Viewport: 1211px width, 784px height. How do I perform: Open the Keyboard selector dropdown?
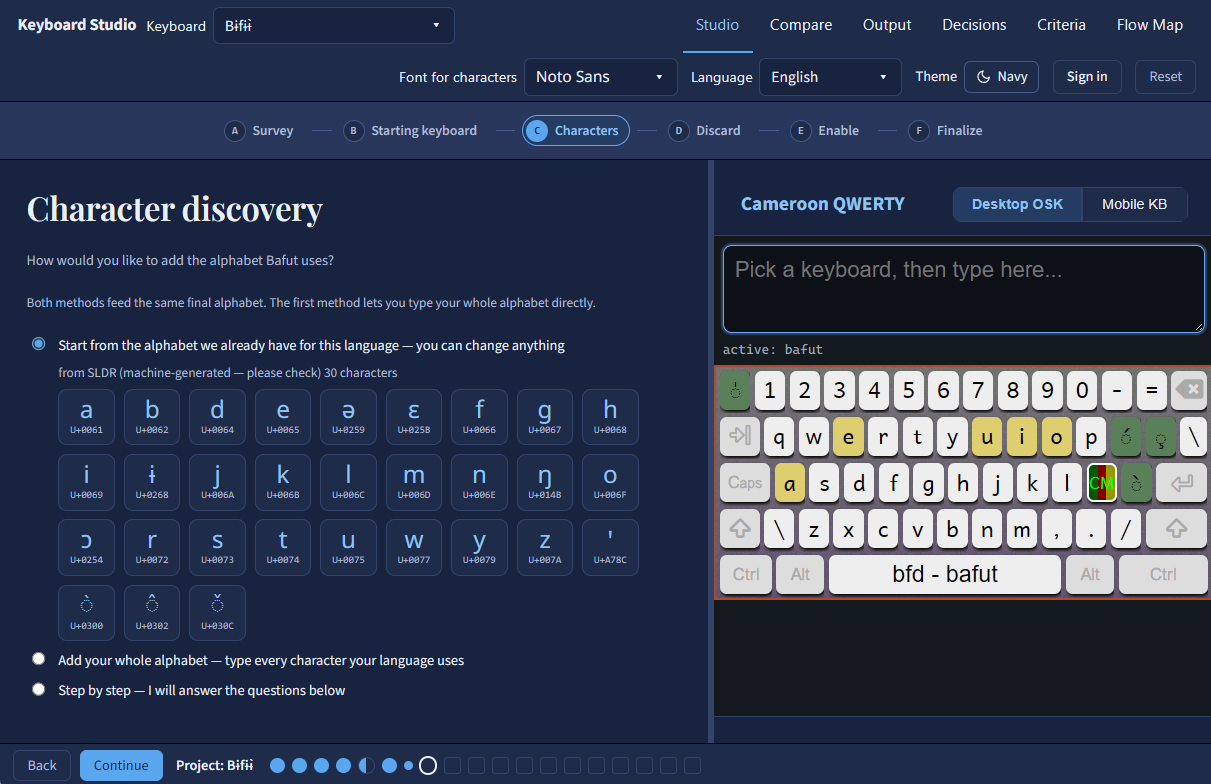[334, 26]
